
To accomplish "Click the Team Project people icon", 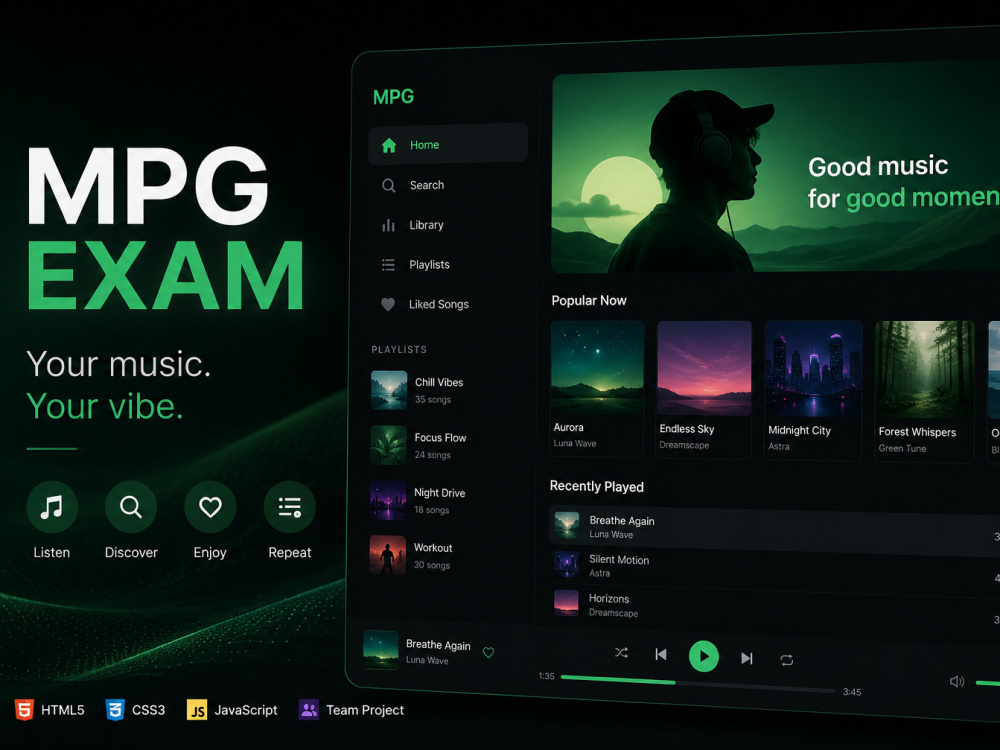I will [309, 710].
